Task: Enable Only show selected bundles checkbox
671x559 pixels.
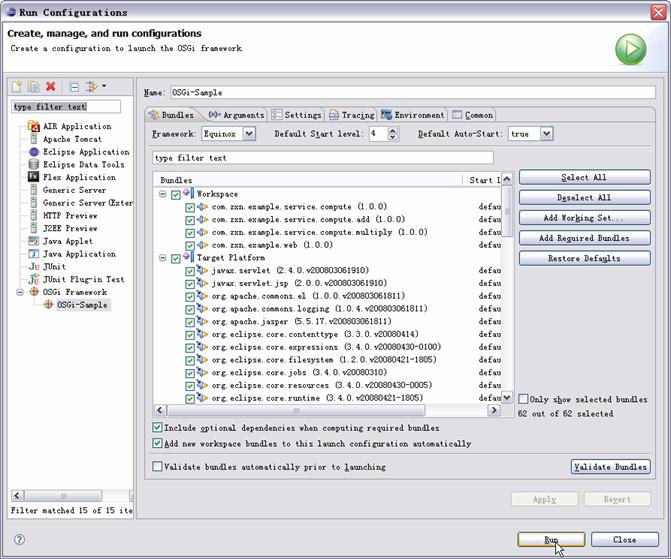Action: tap(523, 399)
